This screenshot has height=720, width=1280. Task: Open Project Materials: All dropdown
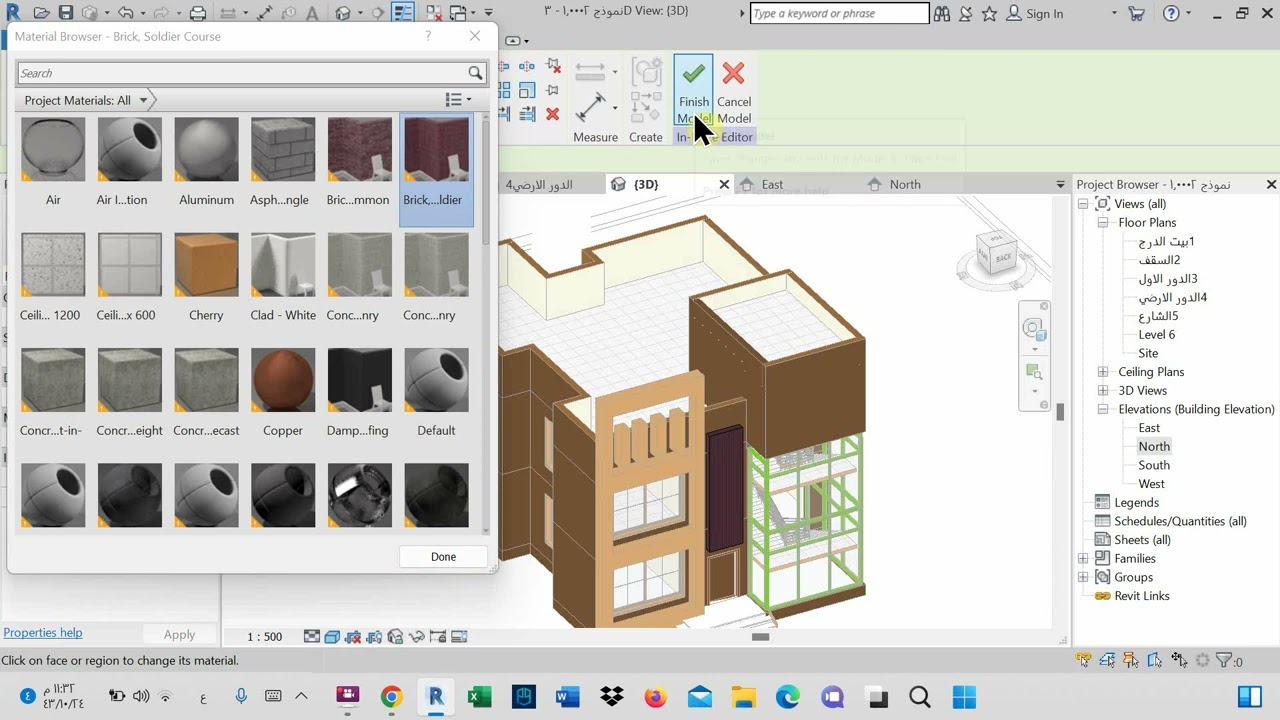86,100
